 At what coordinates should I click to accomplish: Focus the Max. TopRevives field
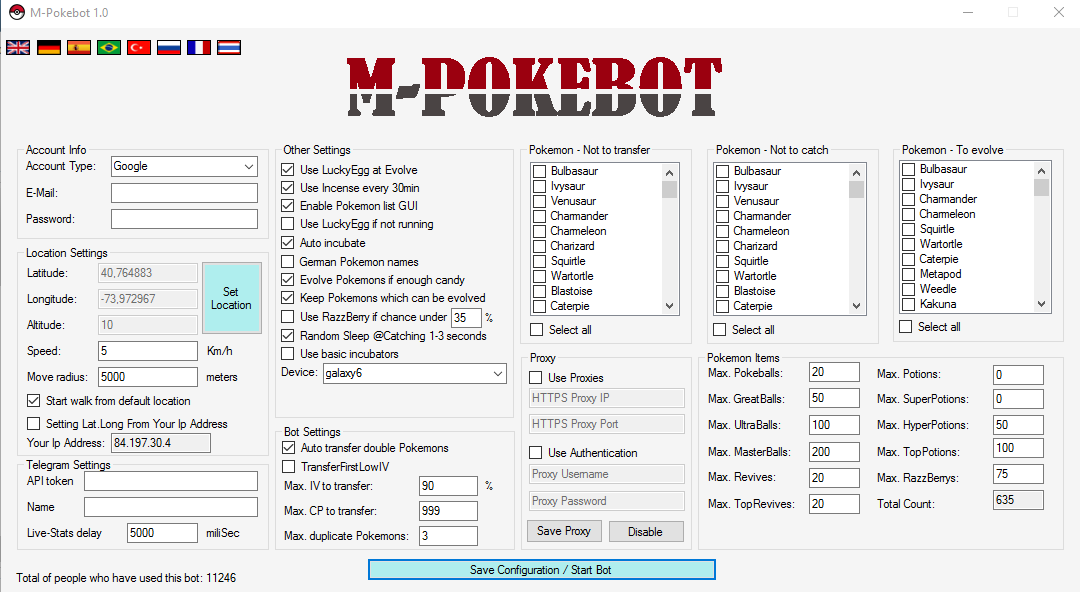tap(834, 504)
